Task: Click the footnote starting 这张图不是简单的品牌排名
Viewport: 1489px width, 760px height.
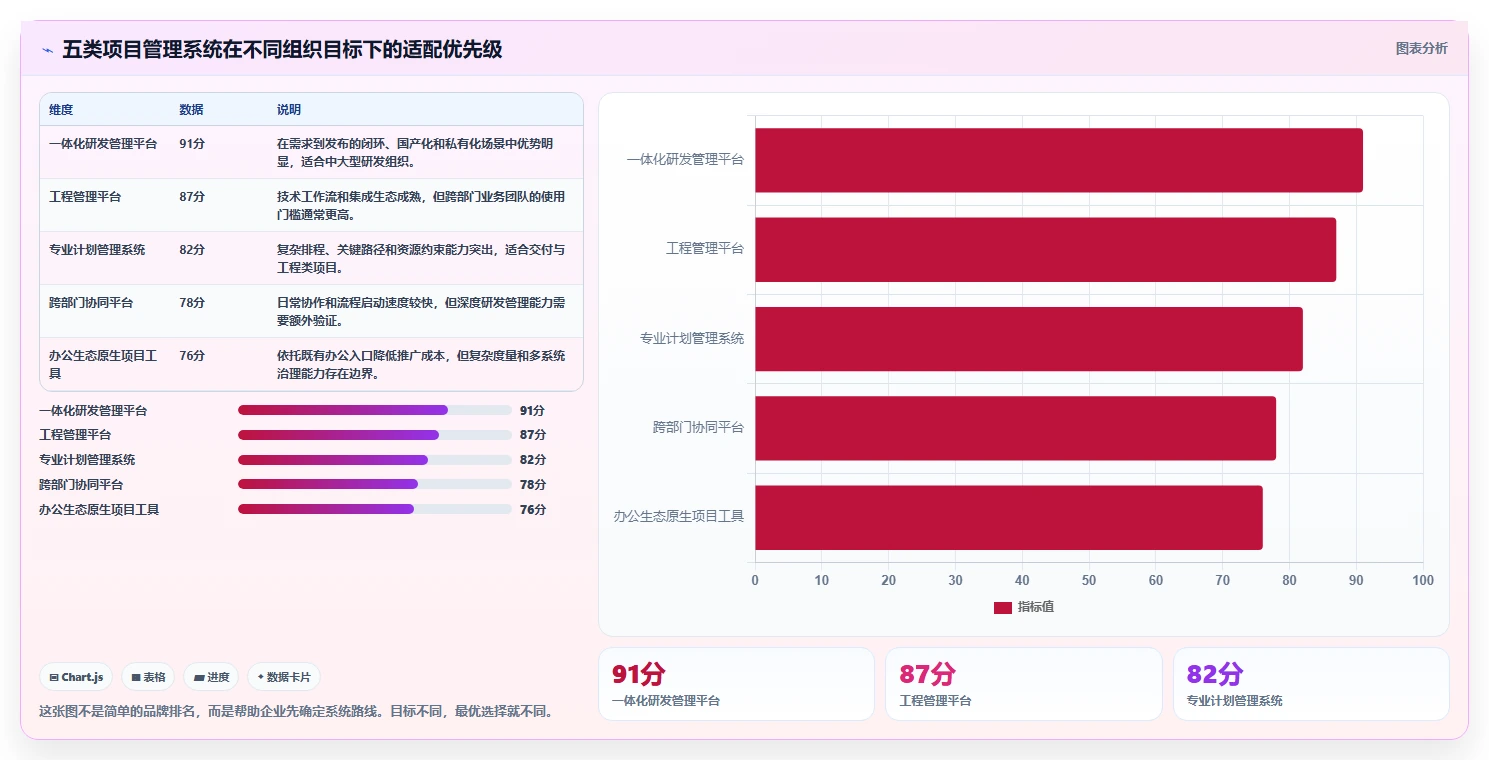Action: [296, 712]
